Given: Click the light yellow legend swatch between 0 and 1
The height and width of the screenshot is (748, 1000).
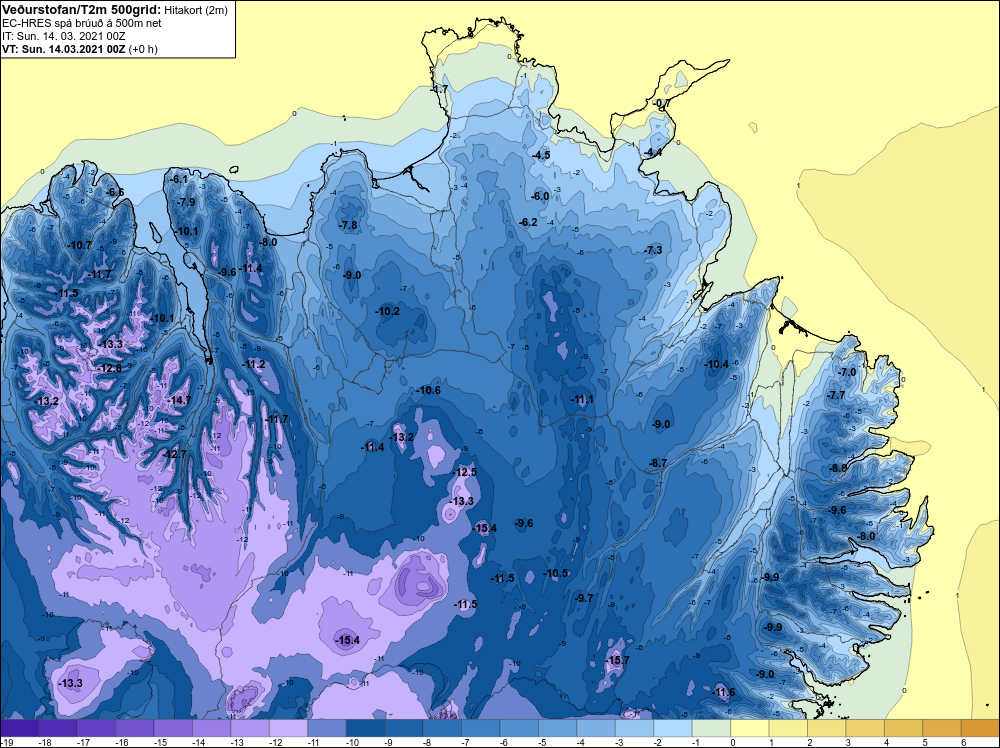Looking at the screenshot, I should (x=749, y=729).
